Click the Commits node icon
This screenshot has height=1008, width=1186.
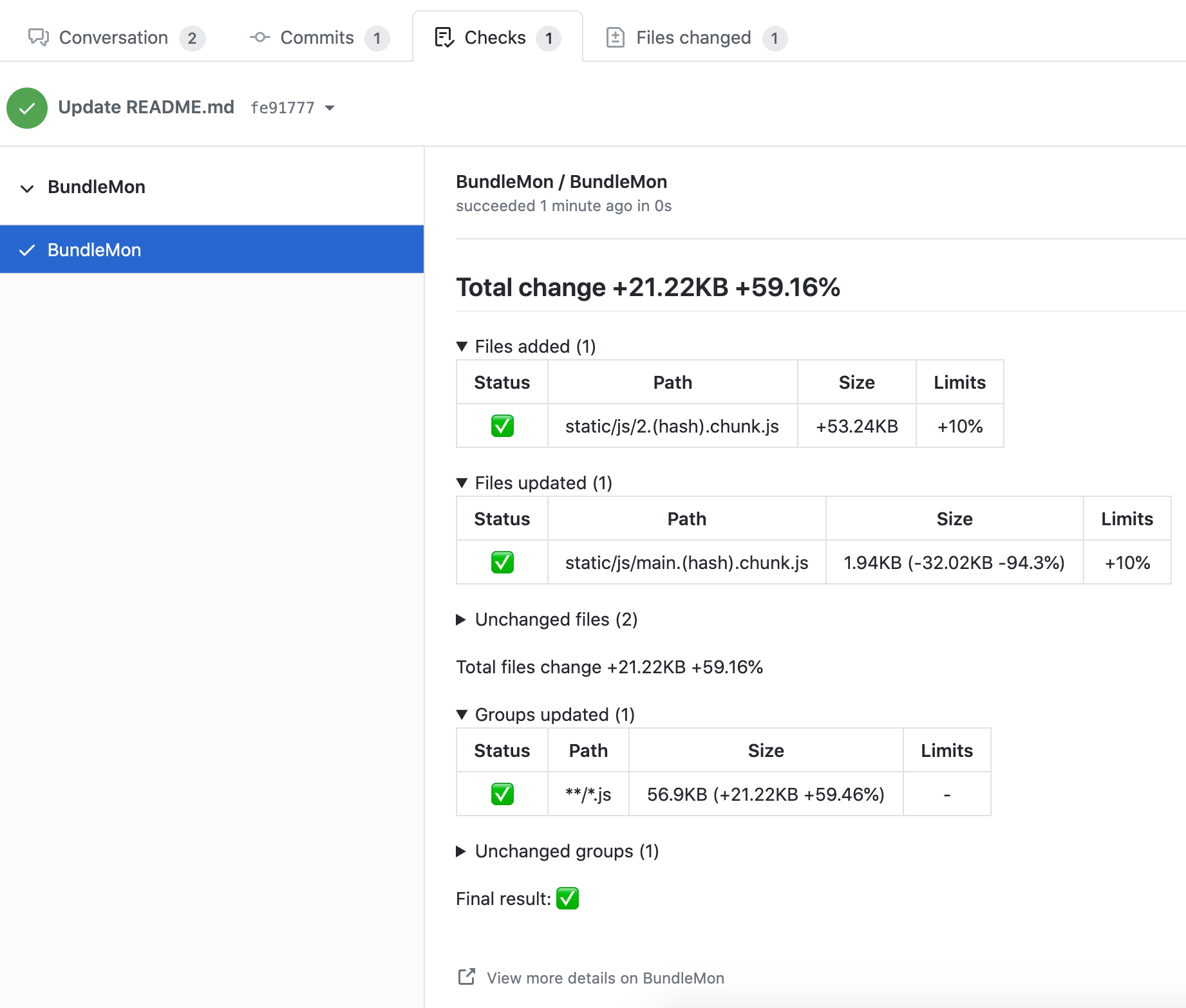pos(260,37)
